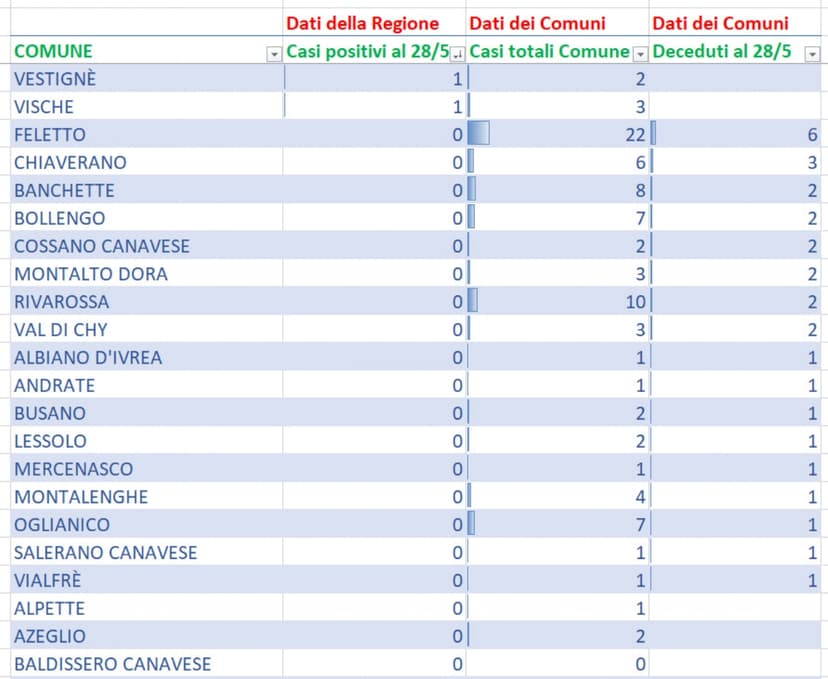The image size is (828, 679).
Task: Click the deceased value 6 in Feletto row
Action: [812, 135]
